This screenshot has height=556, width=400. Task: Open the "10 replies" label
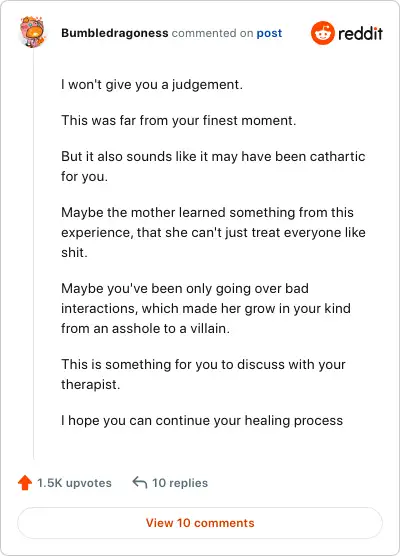click(x=180, y=483)
